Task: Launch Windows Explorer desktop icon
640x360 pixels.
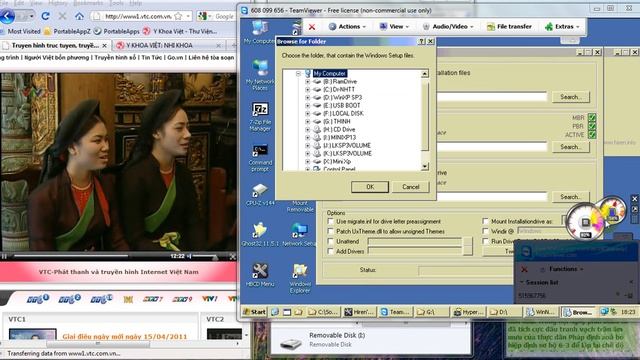Action: 300,278
